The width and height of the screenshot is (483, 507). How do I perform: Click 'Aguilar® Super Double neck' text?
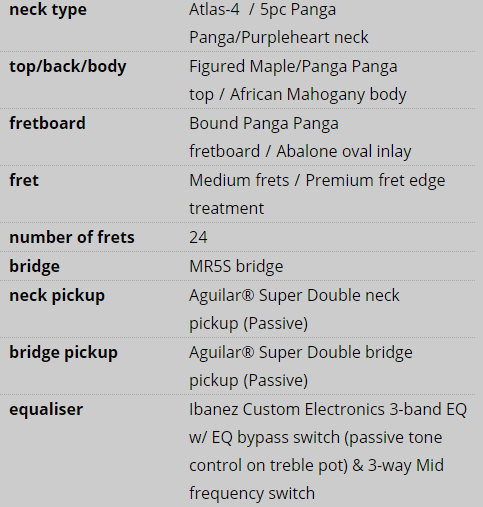pyautogui.click(x=294, y=295)
